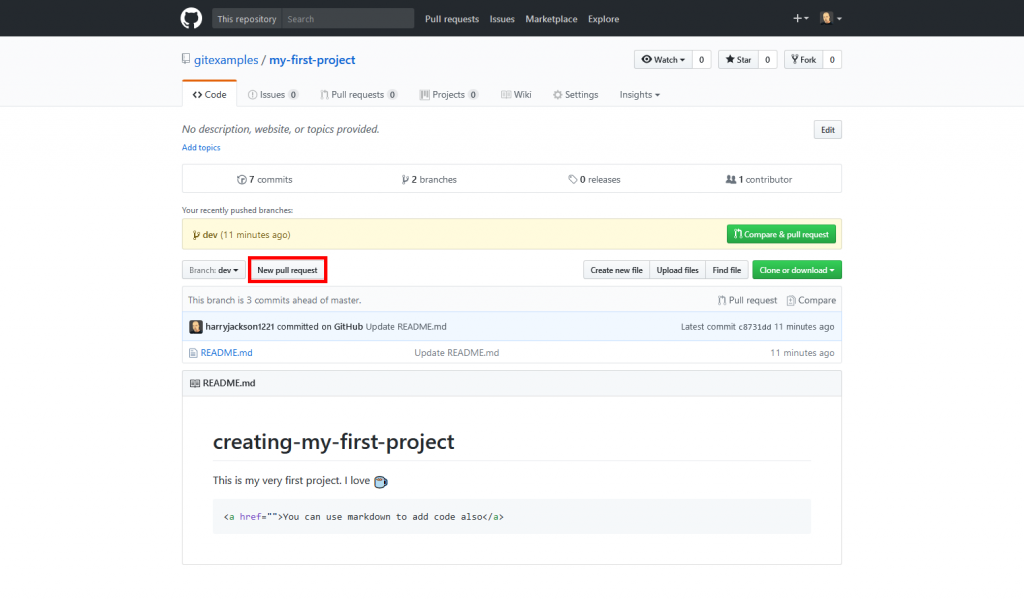The width and height of the screenshot is (1024, 600).
Task: Click the book icon on the Wiki tab
Action: pyautogui.click(x=505, y=94)
